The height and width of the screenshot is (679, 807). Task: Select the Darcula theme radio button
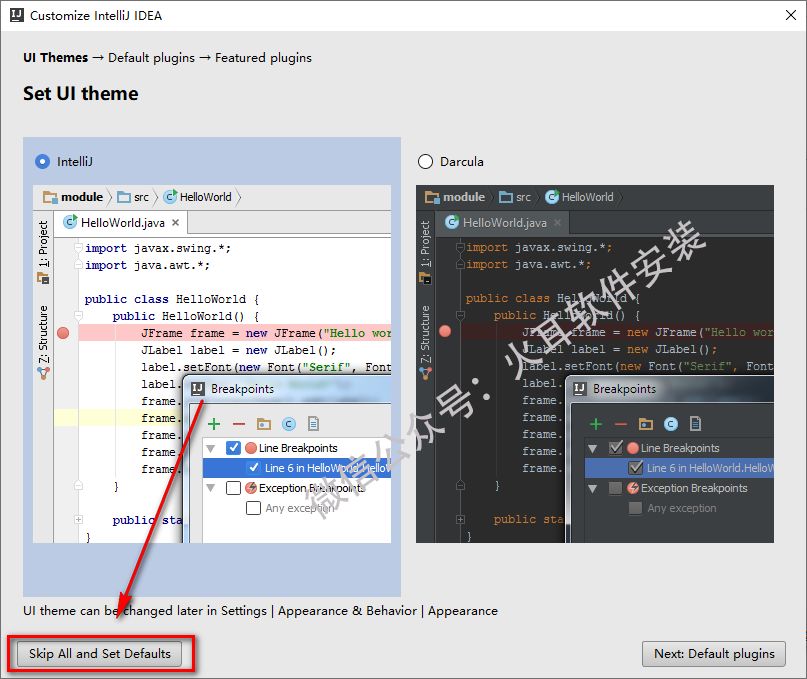point(425,162)
